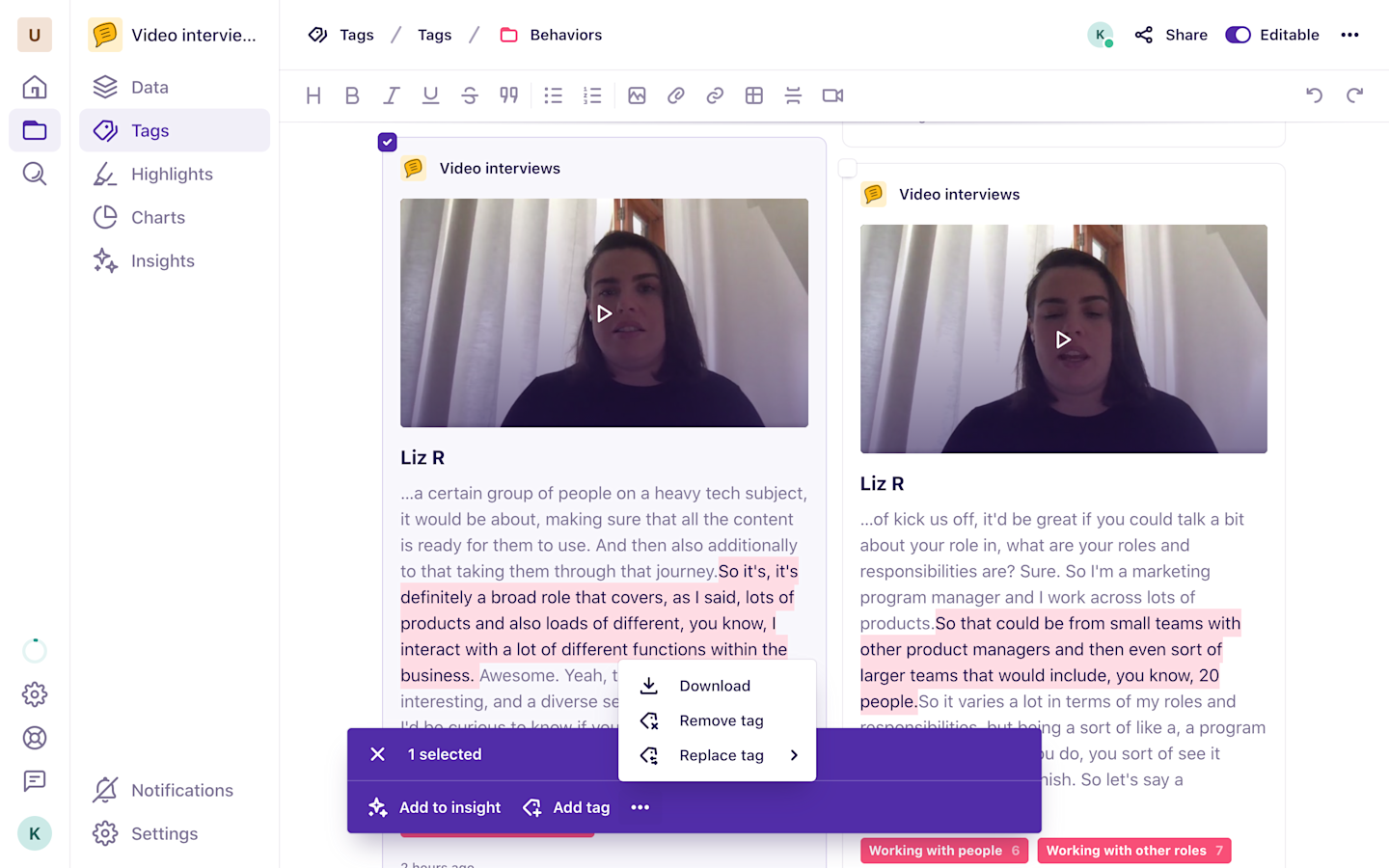The width and height of the screenshot is (1389, 868).
Task: Open the help lifebuoy icon
Action: [x=35, y=738]
